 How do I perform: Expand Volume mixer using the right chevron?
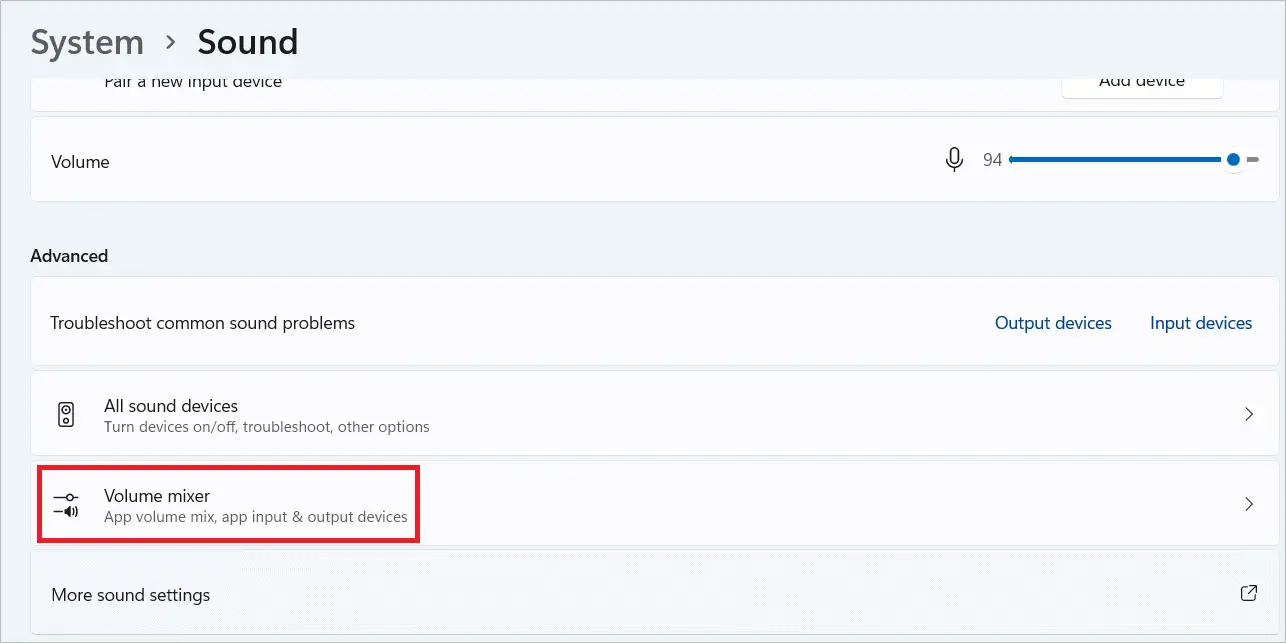click(1248, 504)
